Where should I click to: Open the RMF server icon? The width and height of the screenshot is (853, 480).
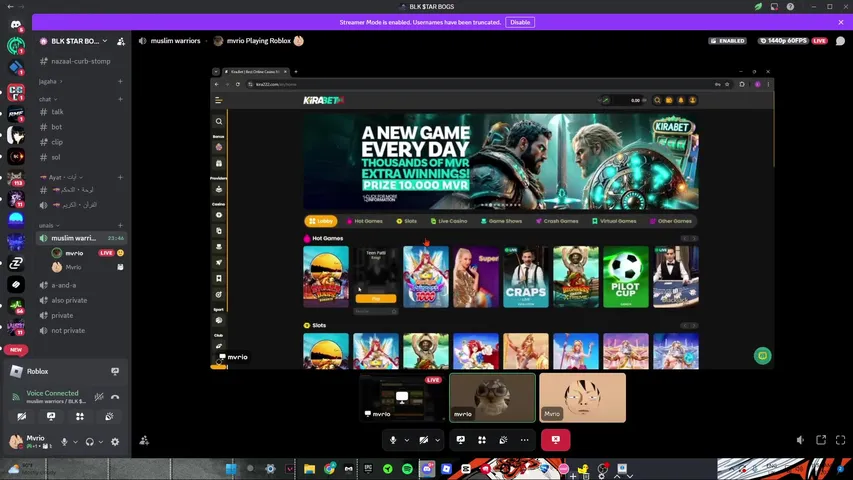tap(16, 114)
